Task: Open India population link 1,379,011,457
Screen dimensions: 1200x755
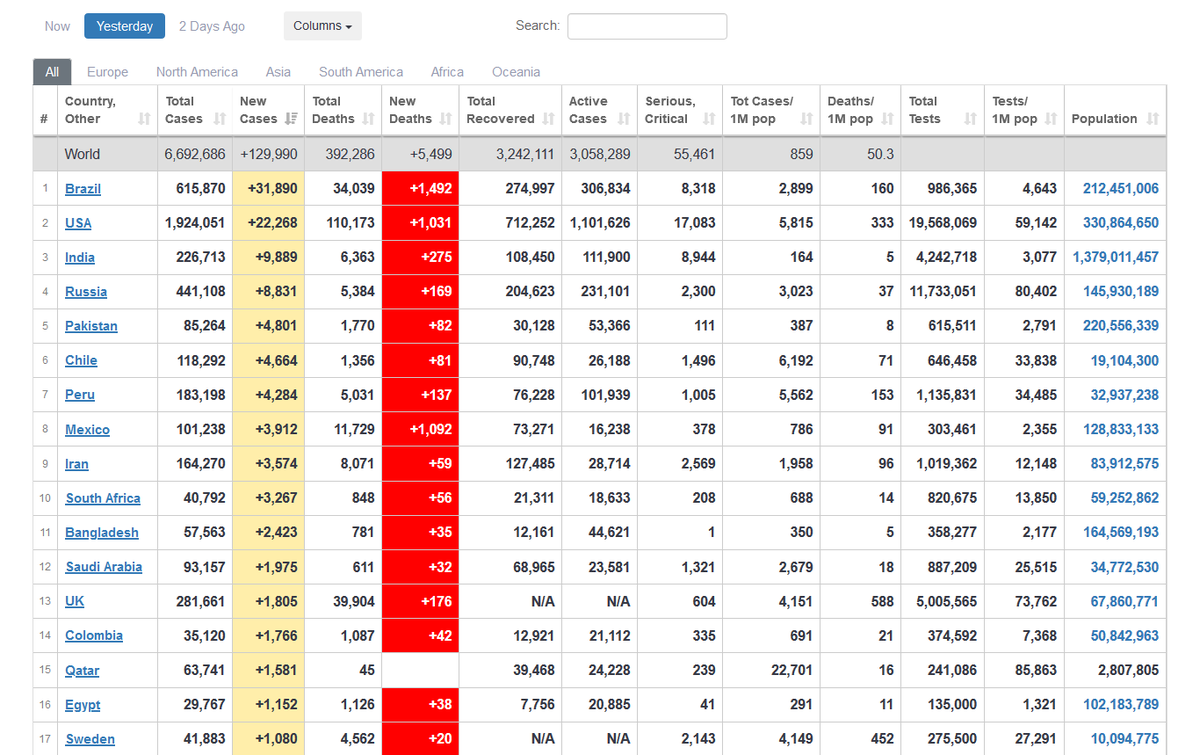Action: pos(1116,257)
